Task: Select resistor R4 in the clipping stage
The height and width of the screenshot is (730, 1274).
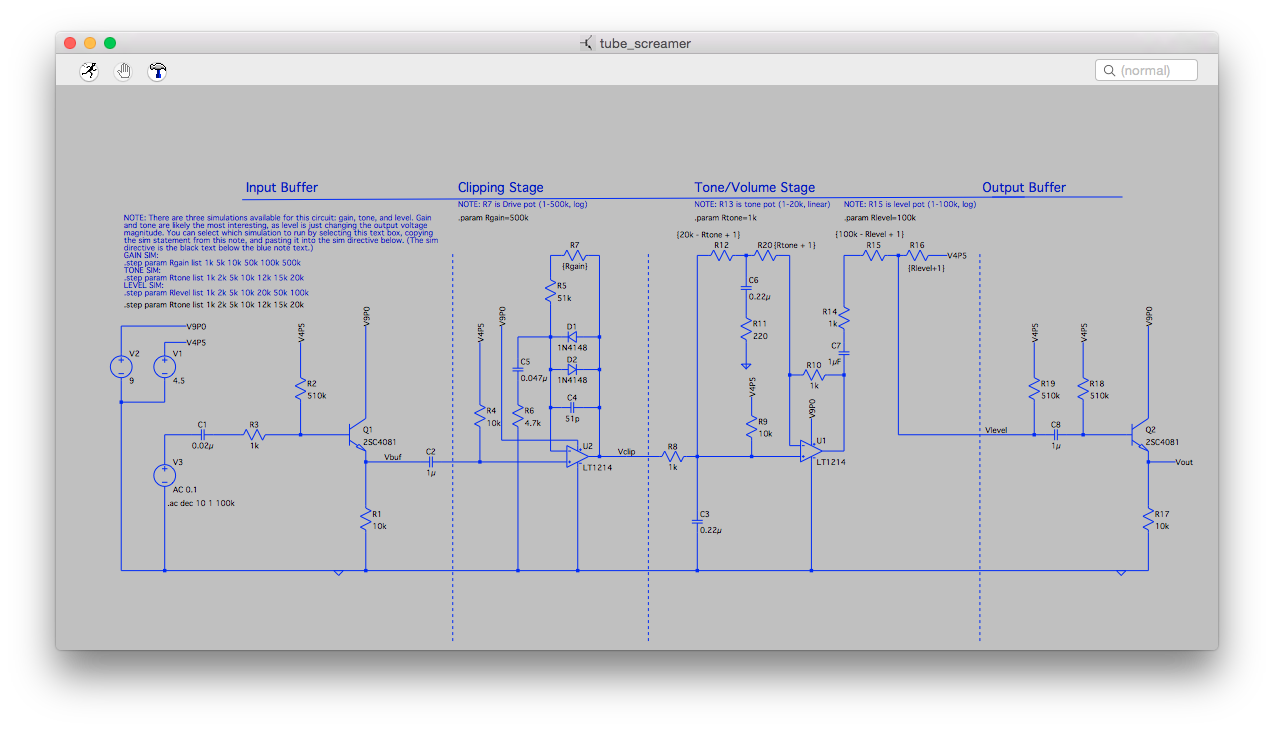Action: click(481, 418)
